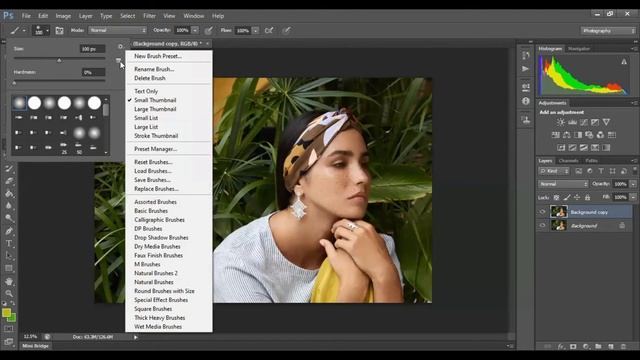Open the History panel icon in dock
640x360 pixels.
[x=526, y=55]
